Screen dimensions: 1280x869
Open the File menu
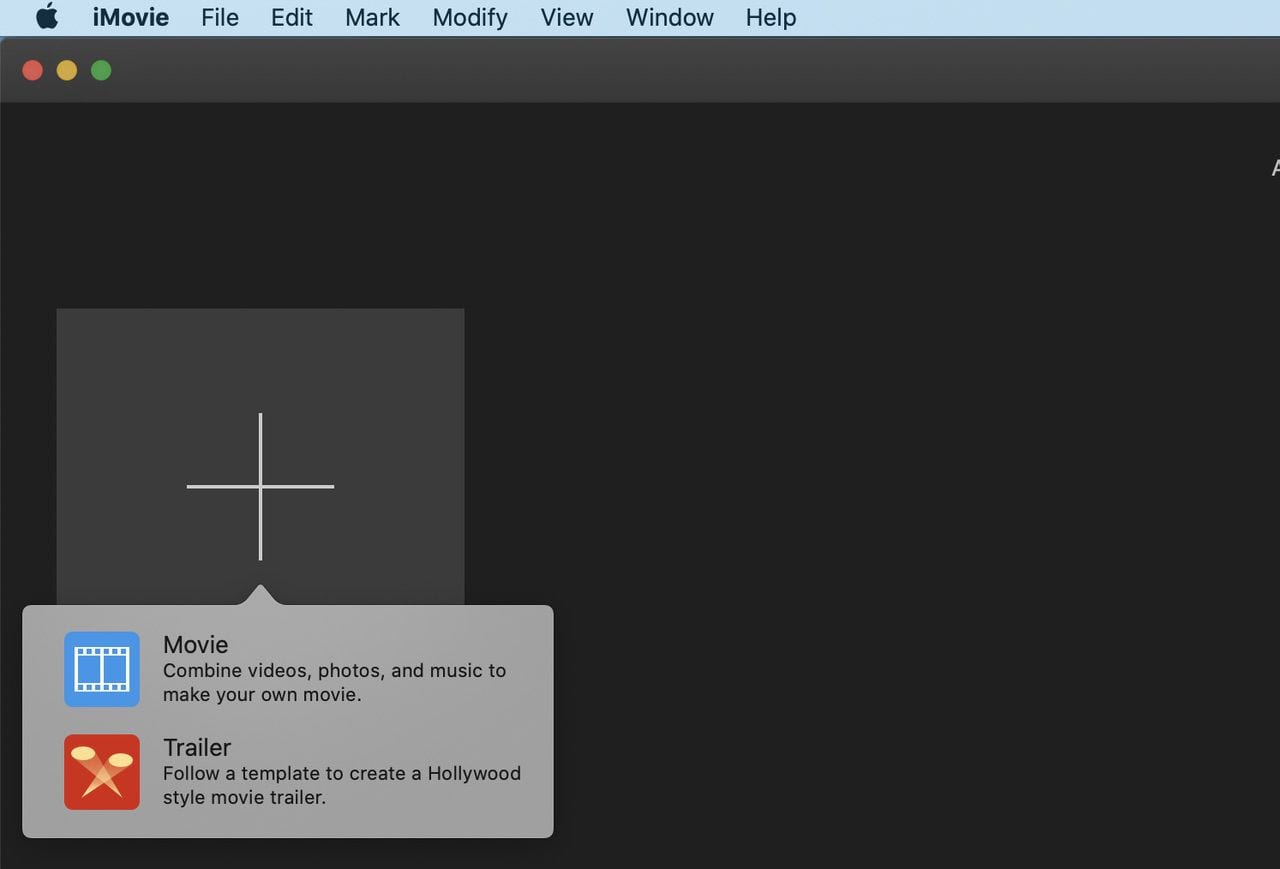pyautogui.click(x=220, y=17)
